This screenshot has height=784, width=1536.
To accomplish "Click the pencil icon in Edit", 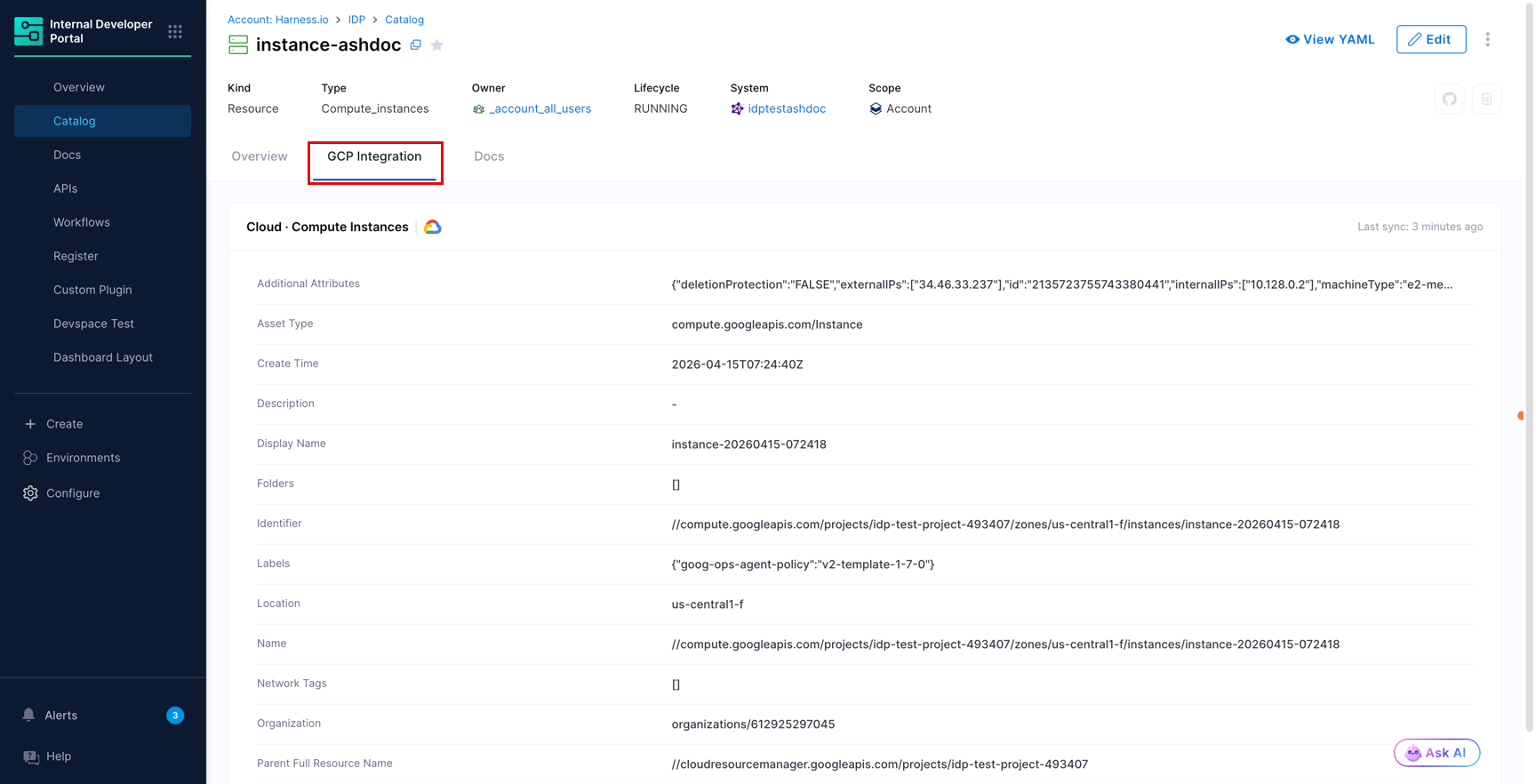I will coord(1414,39).
